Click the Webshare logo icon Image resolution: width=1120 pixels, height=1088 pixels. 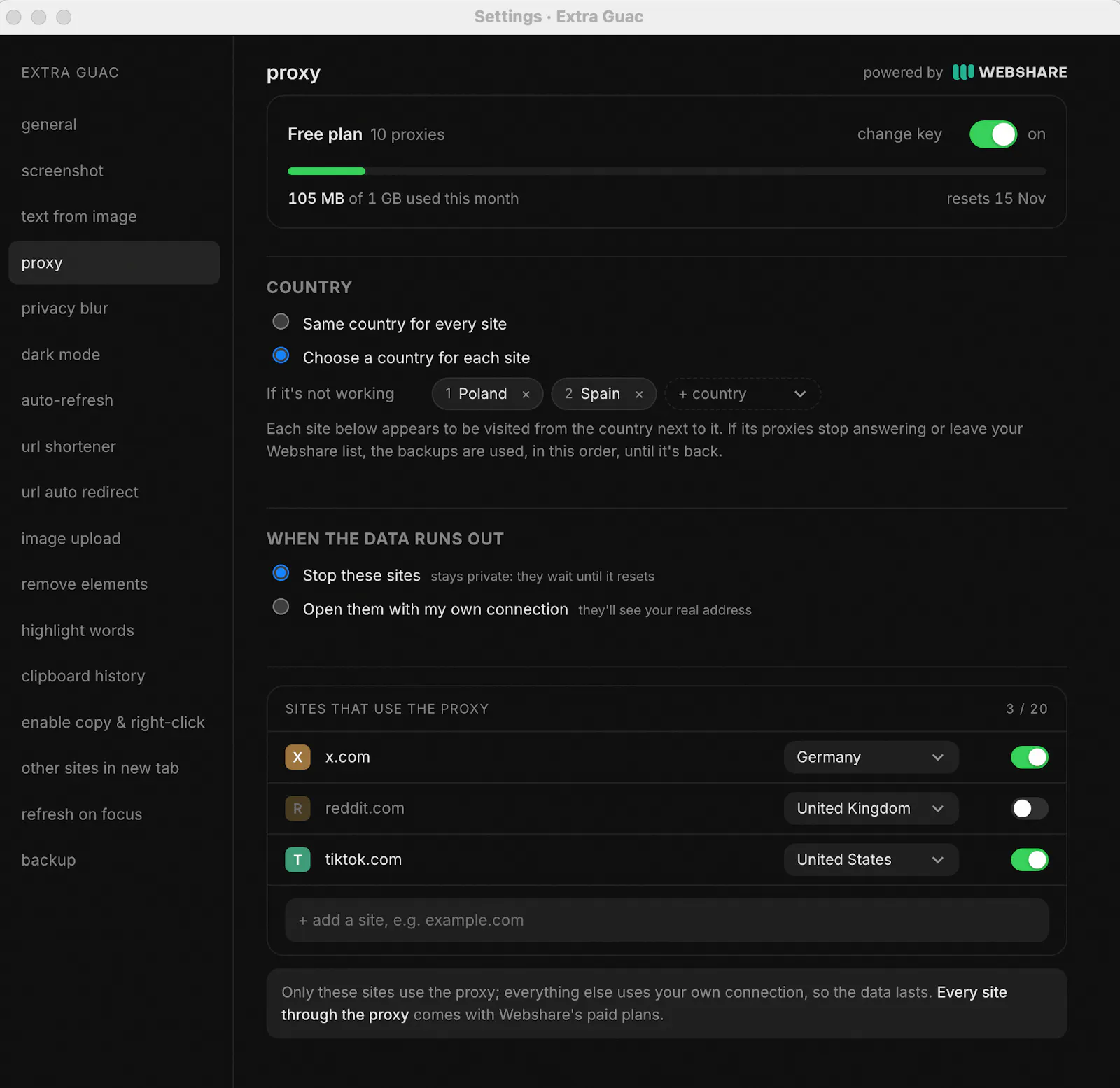click(963, 72)
